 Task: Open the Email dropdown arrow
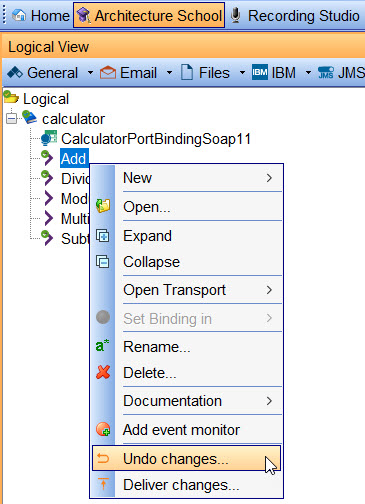point(169,72)
